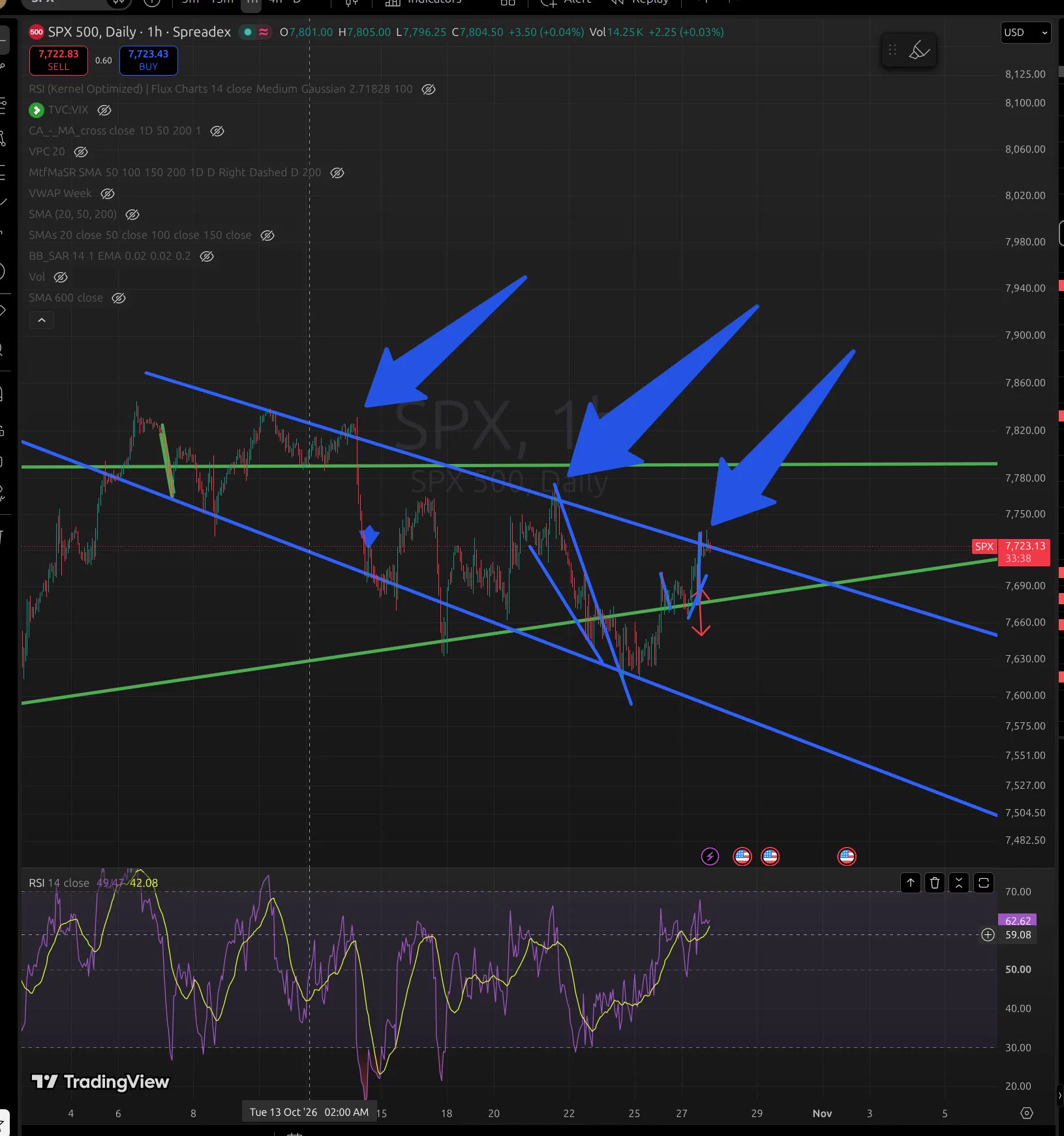Expand the right side panel chevron
The image size is (1064, 1136).
tap(1060, 1096)
